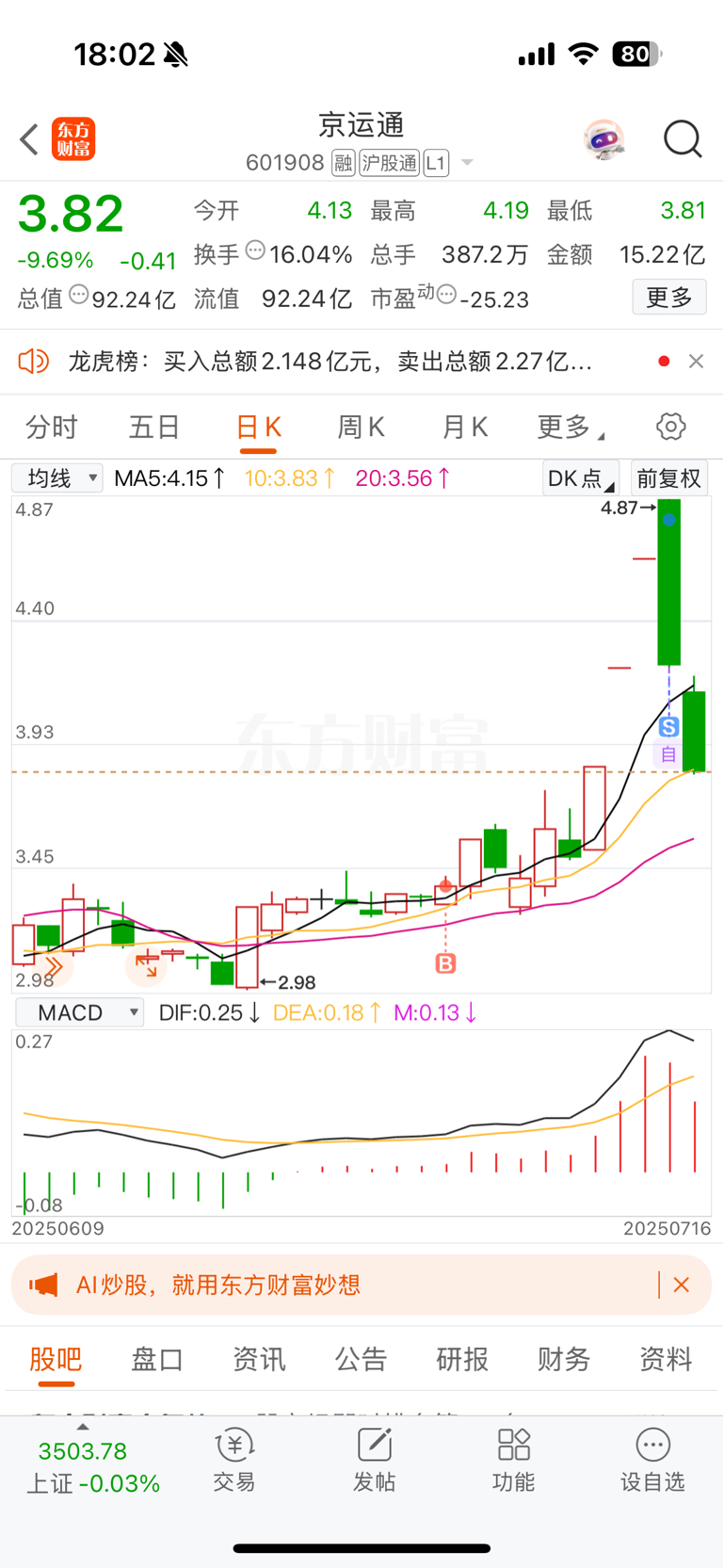Switch to 盘口 tab
The image size is (724, 1568).
157,1359
